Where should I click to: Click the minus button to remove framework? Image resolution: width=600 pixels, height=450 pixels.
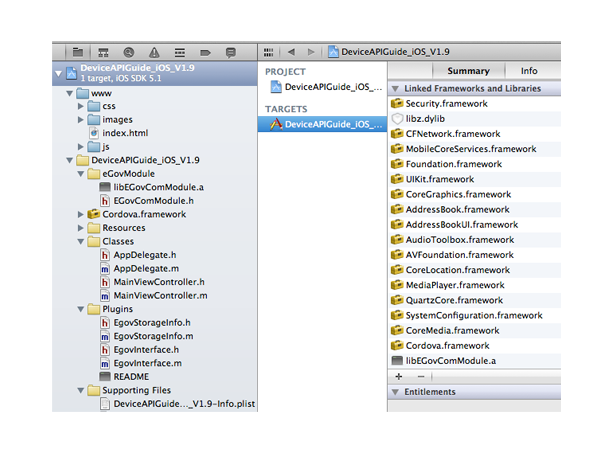pos(420,376)
